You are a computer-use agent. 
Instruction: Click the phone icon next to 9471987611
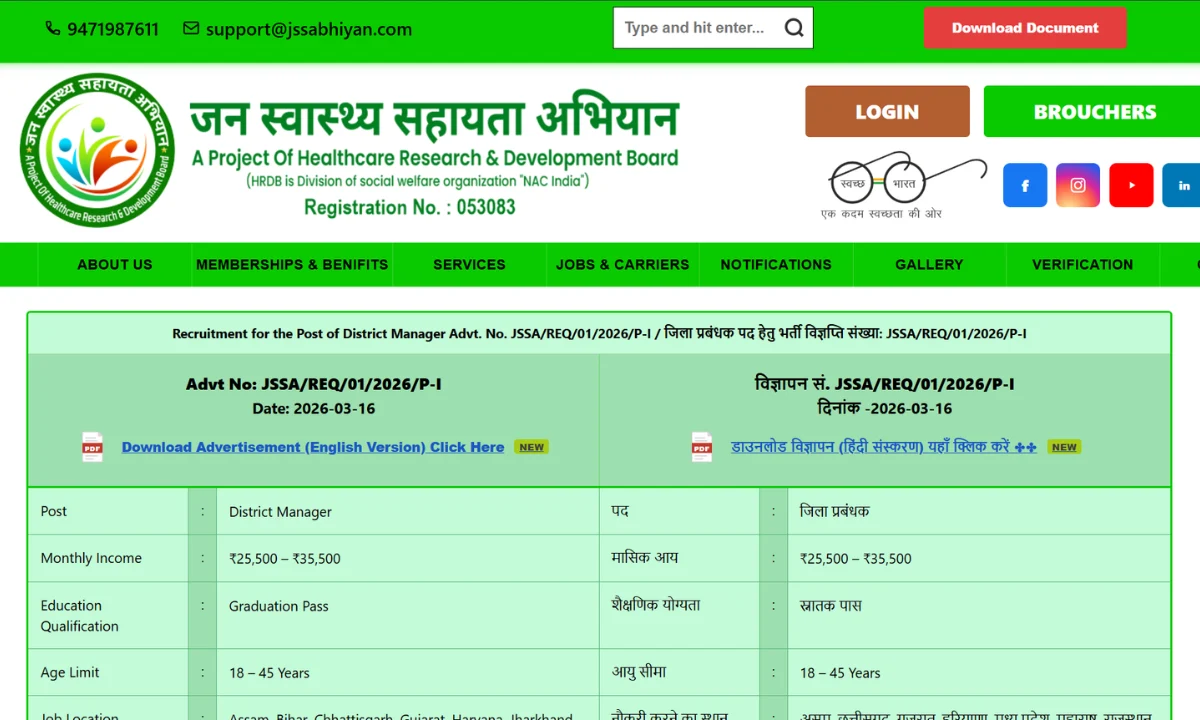(x=52, y=29)
